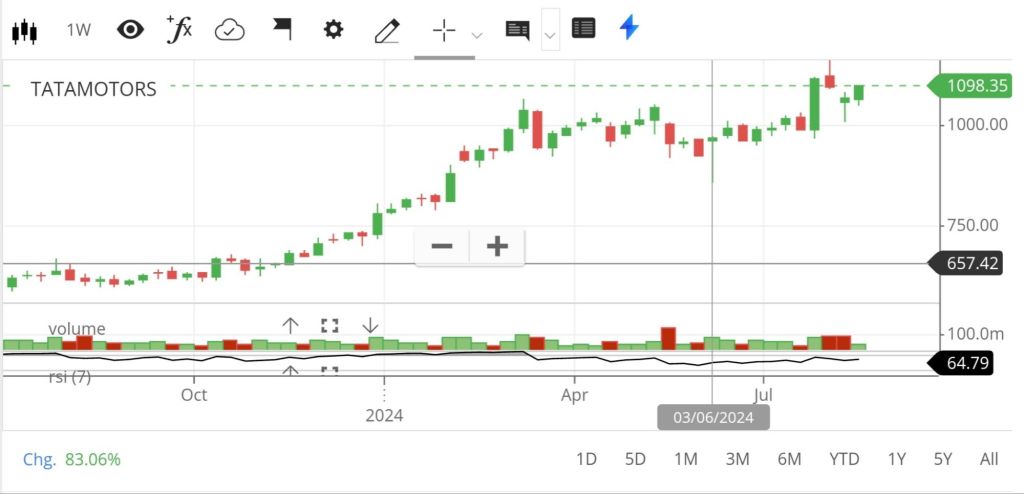The width and height of the screenshot is (1024, 494).
Task: Select the 3M range
Action: pos(737,459)
